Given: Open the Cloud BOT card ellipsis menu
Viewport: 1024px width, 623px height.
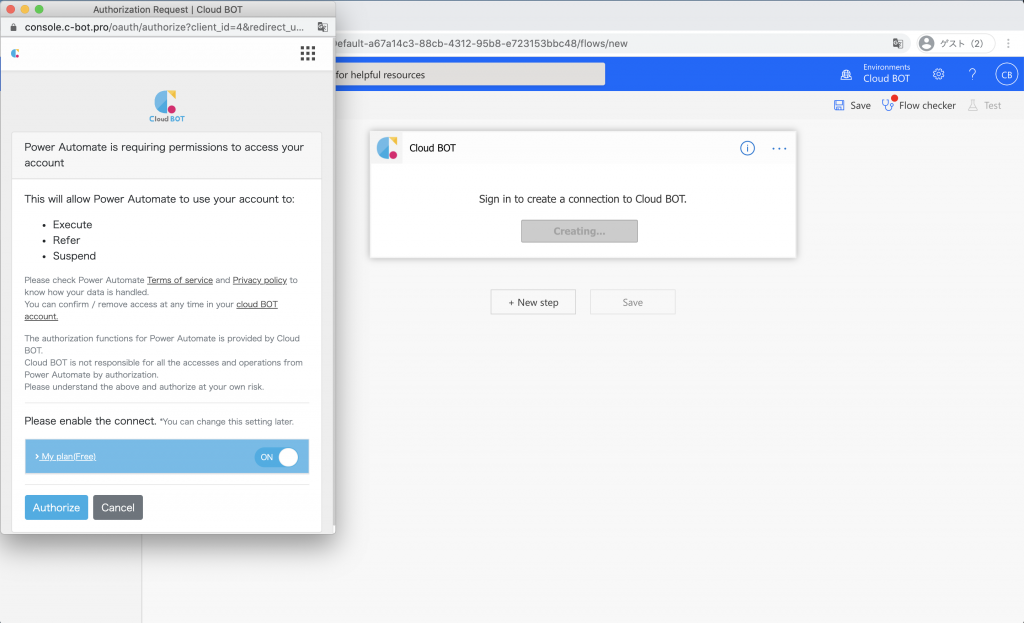Looking at the screenshot, I should (x=779, y=148).
